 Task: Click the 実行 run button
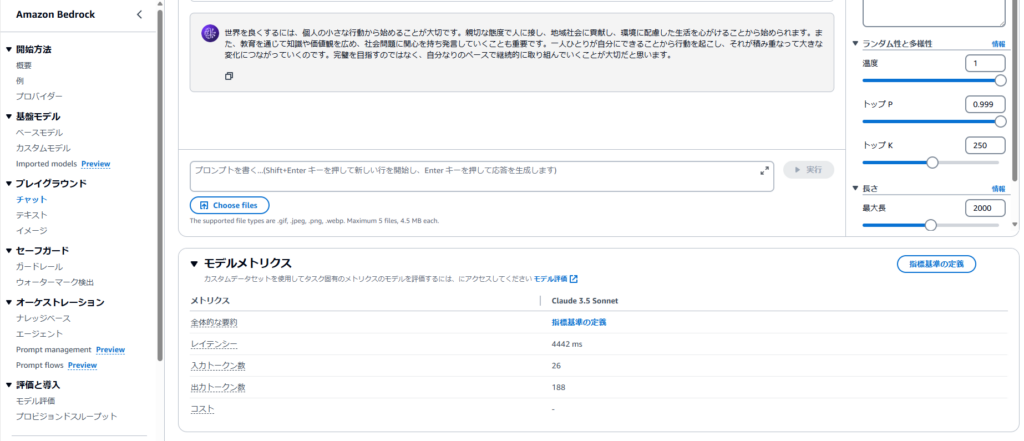point(807,170)
